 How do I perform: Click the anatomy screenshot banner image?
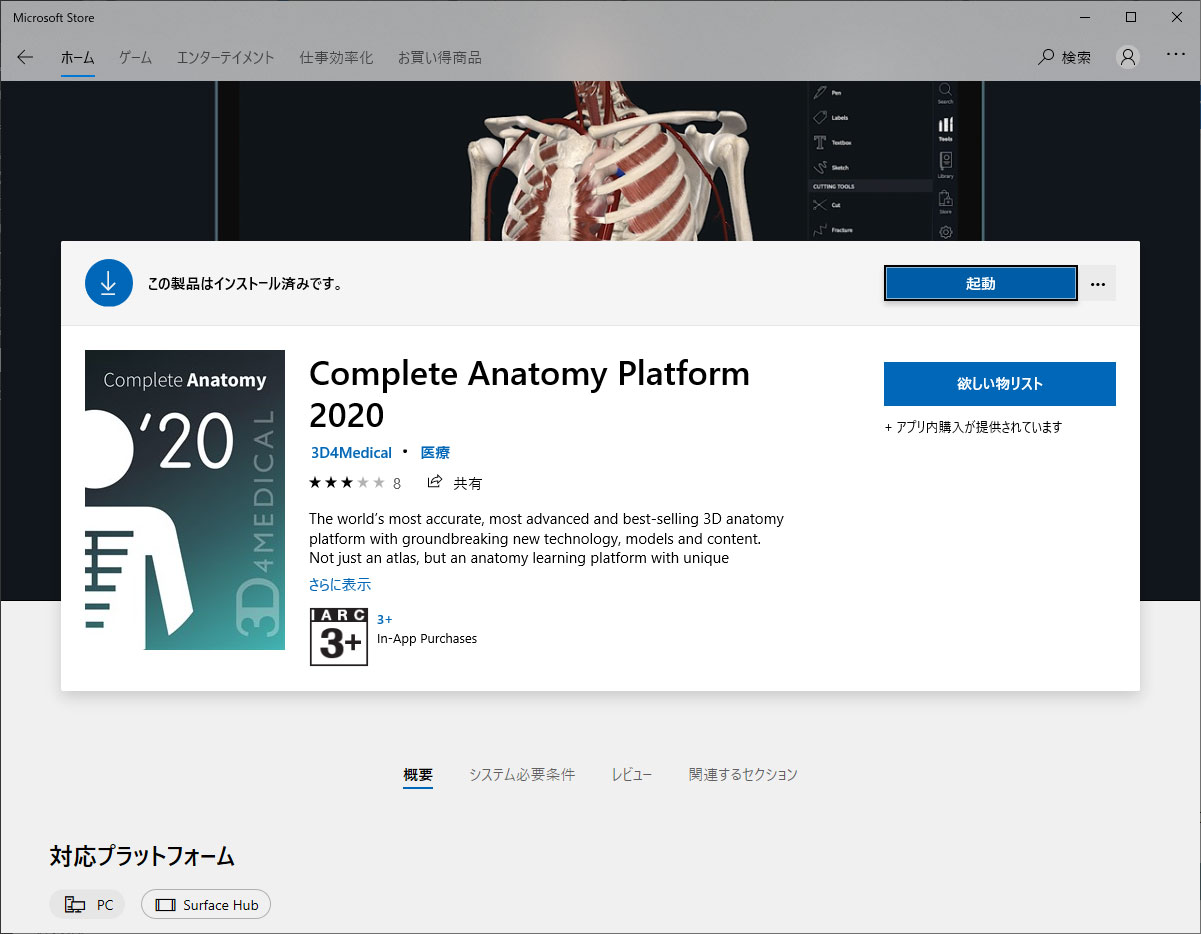[x=600, y=161]
